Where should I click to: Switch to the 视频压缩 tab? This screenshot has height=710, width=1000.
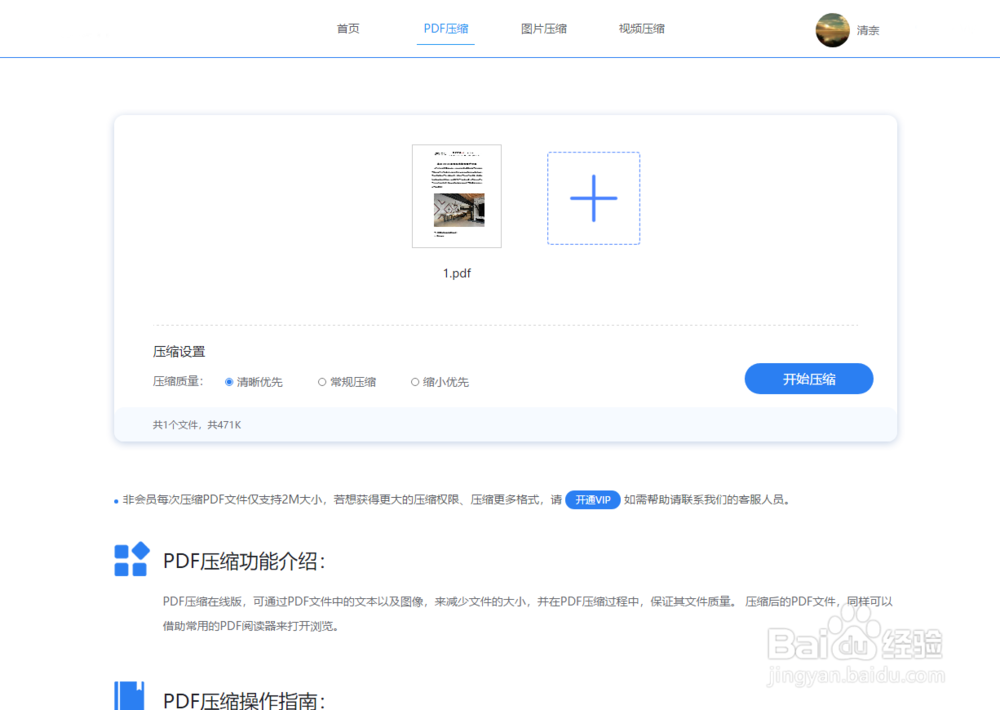(641, 28)
